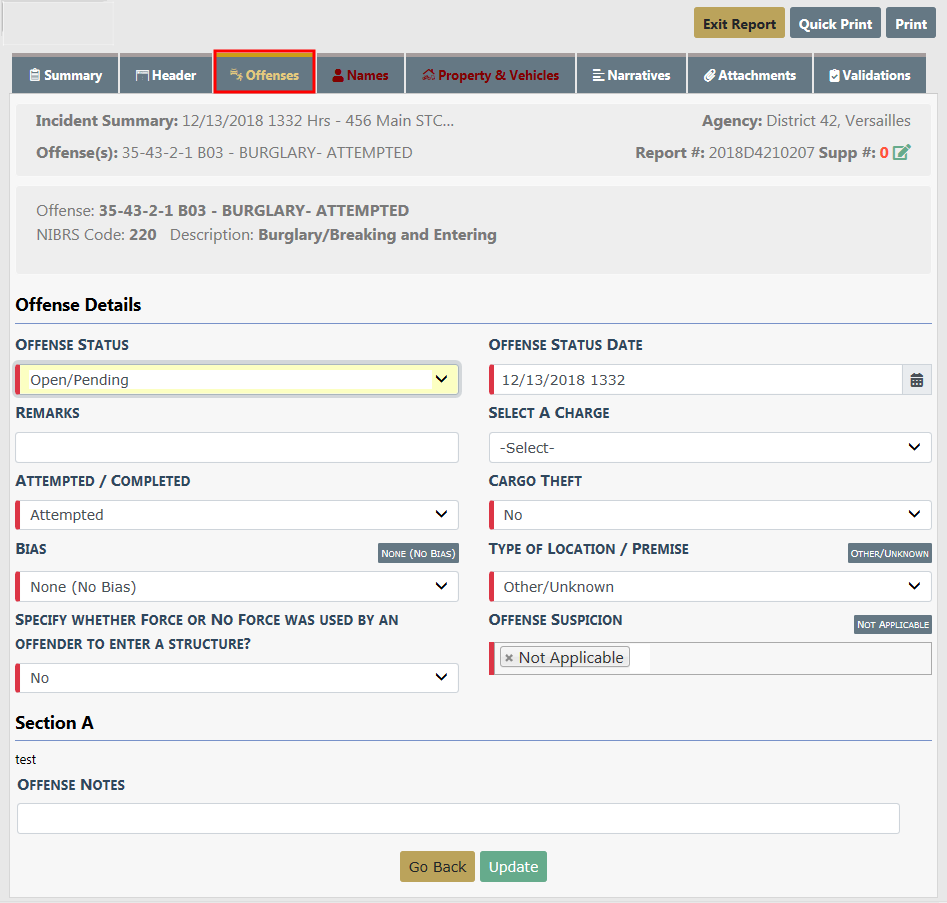Screen dimensions: 947x903
Task: Expand the Offense Status dropdown
Action: coord(237,380)
